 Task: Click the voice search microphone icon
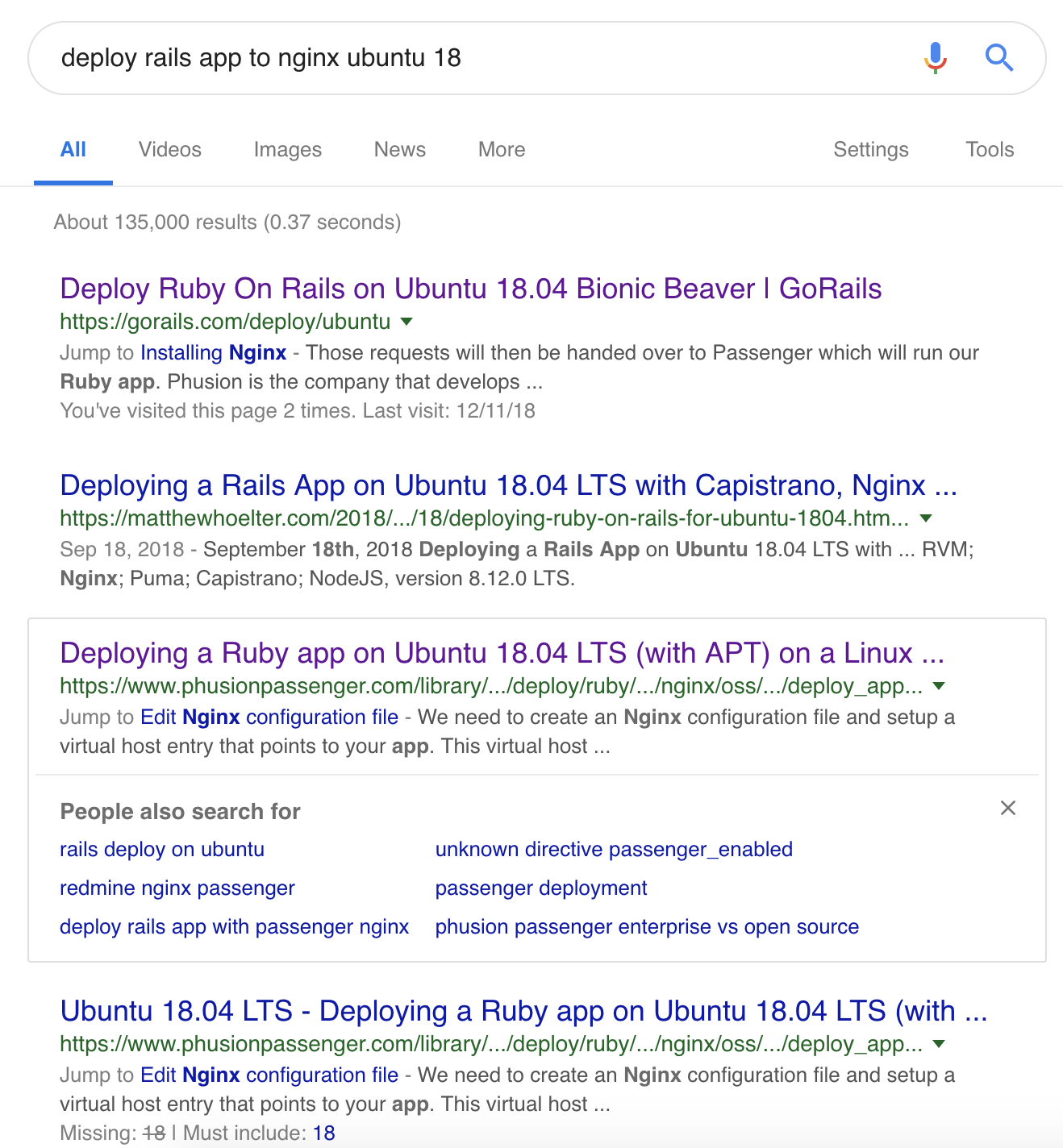pyautogui.click(x=935, y=58)
